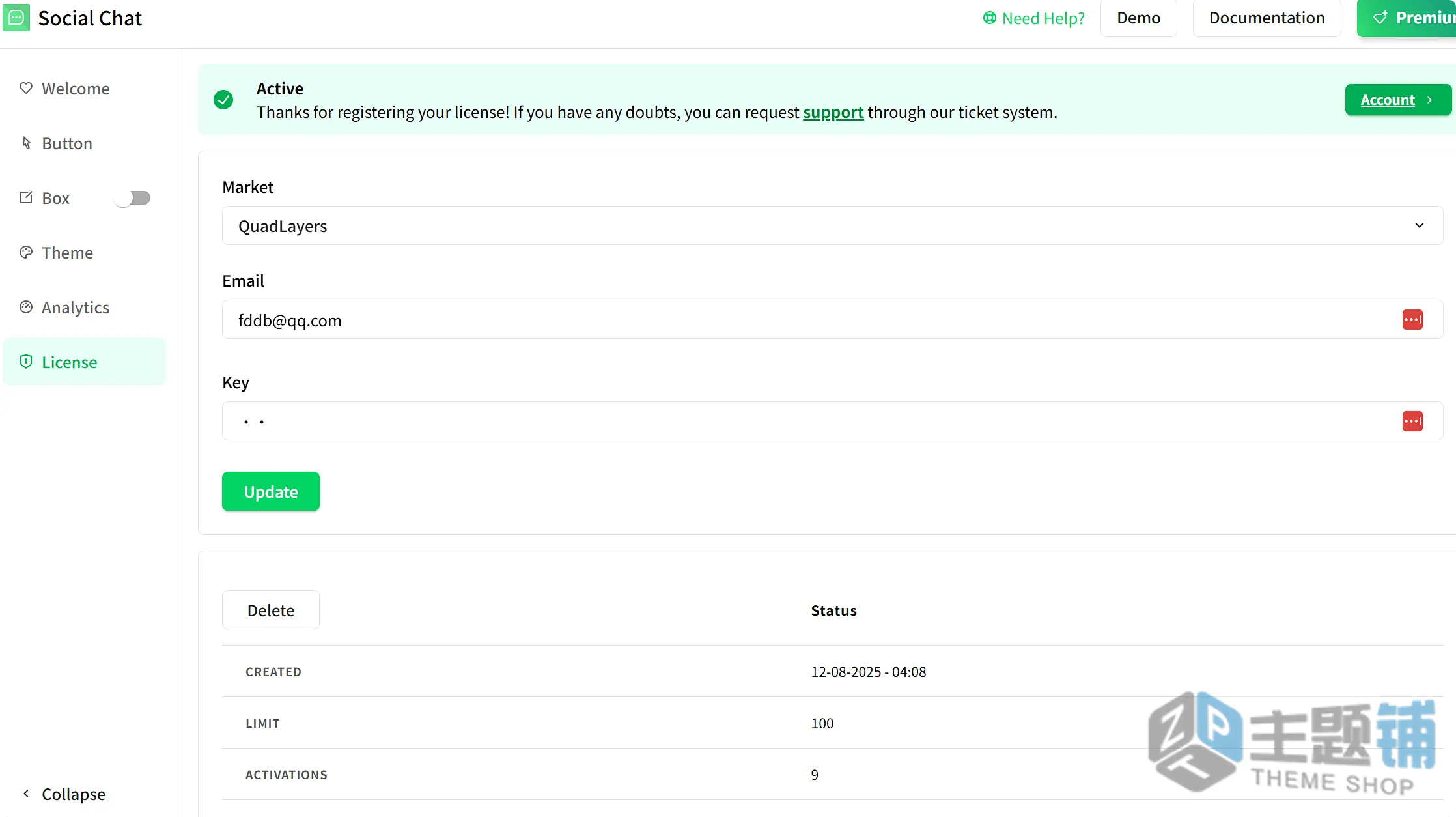Click the Premium heart icon
Image resolution: width=1456 pixels, height=817 pixels.
point(1380,18)
